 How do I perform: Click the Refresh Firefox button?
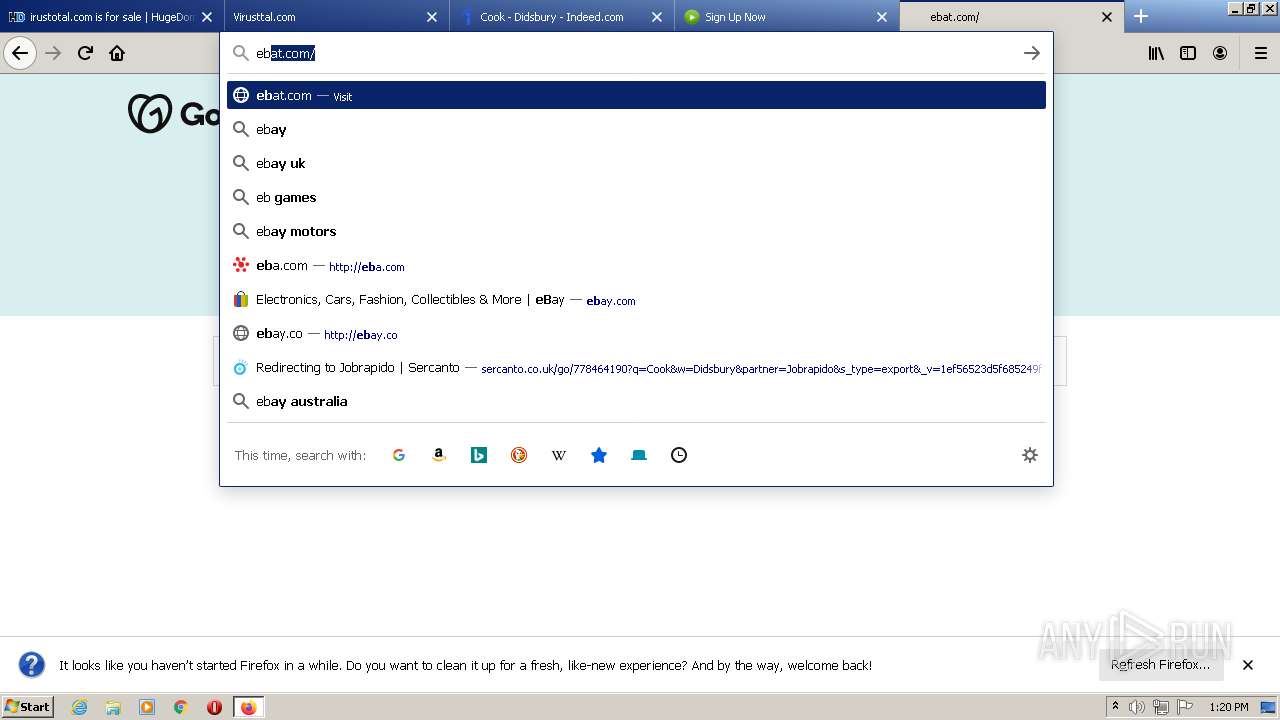[1161, 665]
